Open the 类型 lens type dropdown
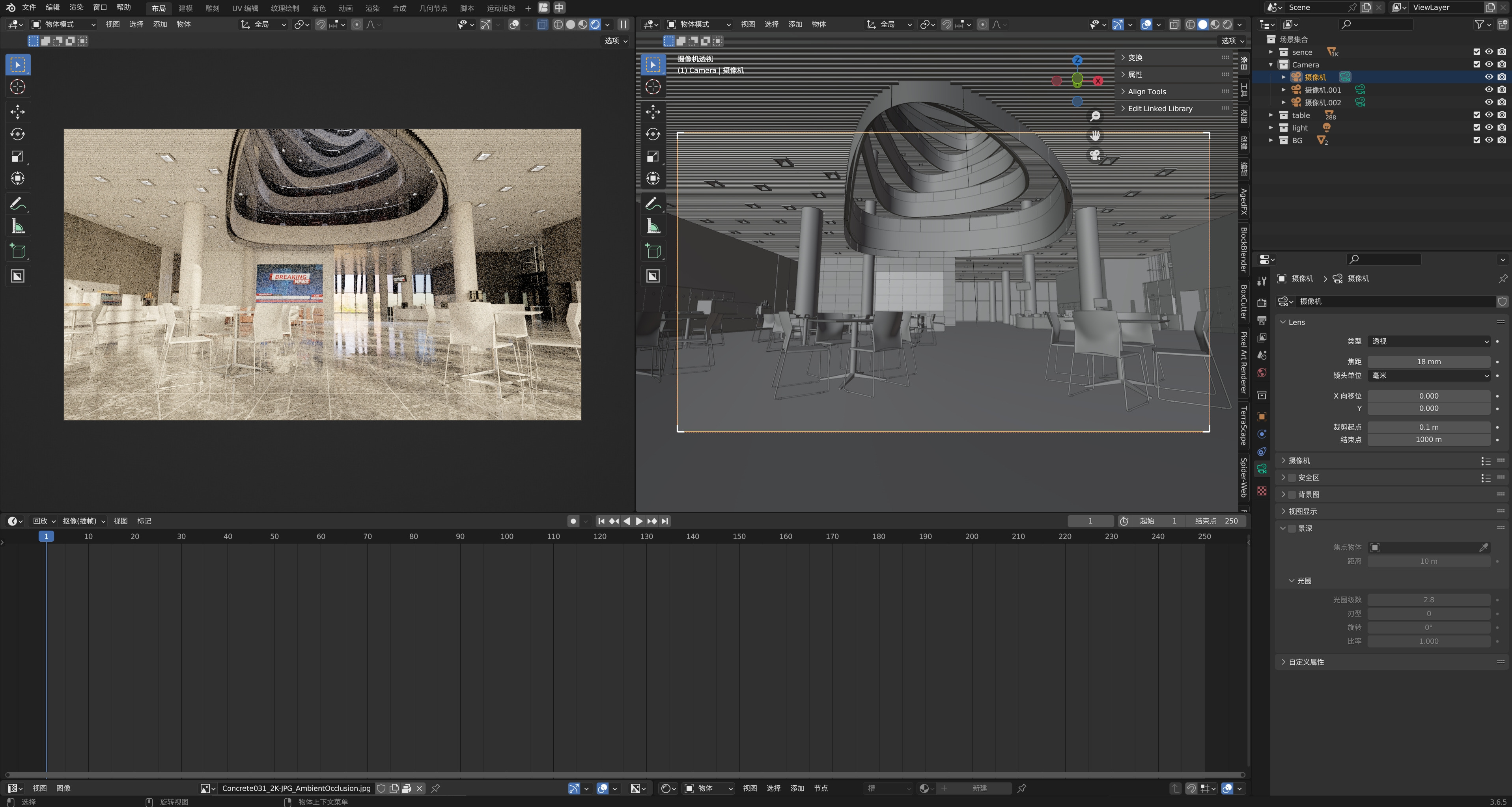This screenshot has height=807, width=1512. pyautogui.click(x=1429, y=341)
